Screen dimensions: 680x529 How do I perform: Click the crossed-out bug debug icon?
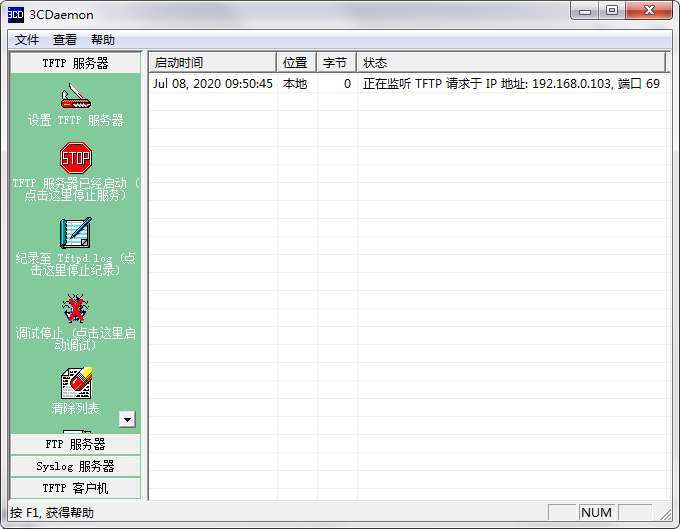75,308
